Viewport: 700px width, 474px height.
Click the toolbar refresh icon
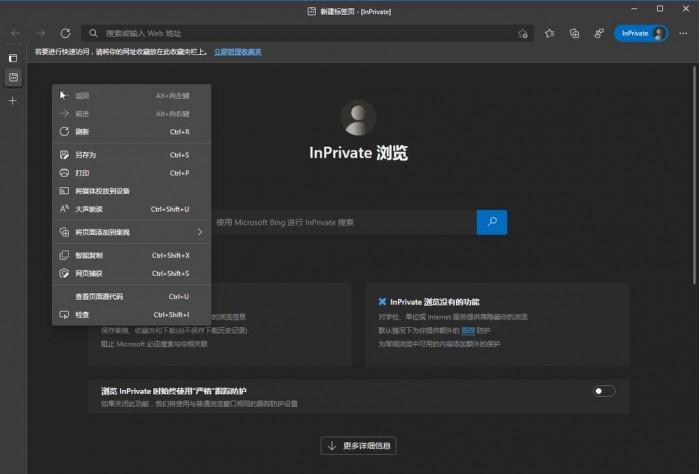pos(65,33)
